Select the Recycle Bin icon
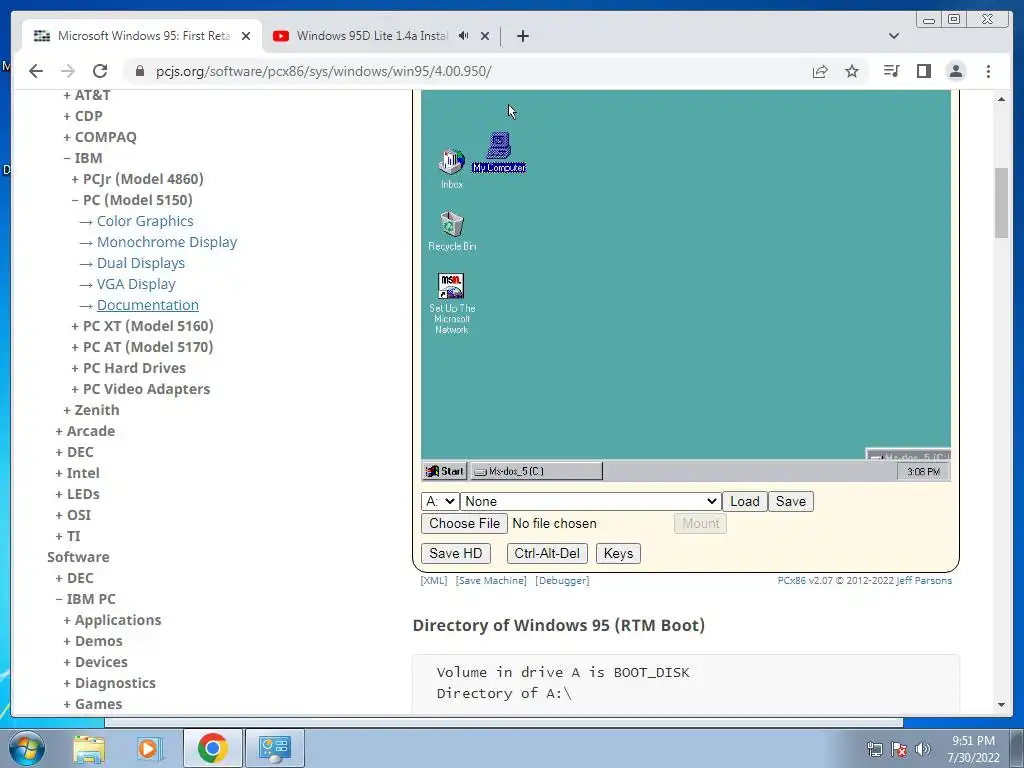Image resolution: width=1024 pixels, height=768 pixels. point(452,231)
